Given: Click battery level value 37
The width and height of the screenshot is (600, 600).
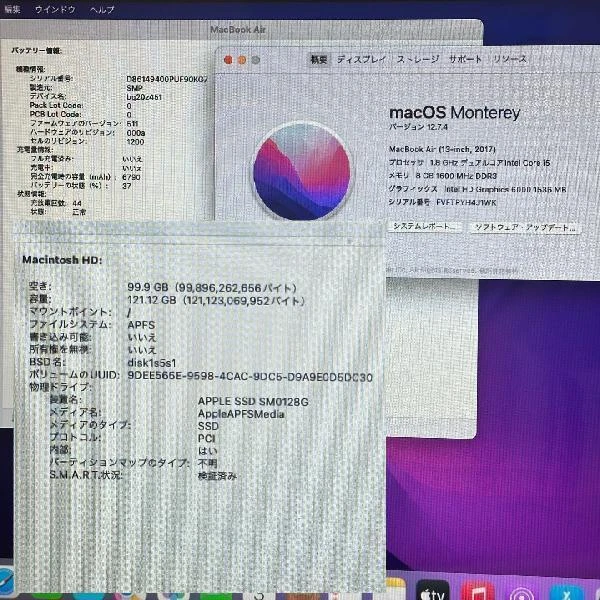Looking at the screenshot, I should coord(127,186).
